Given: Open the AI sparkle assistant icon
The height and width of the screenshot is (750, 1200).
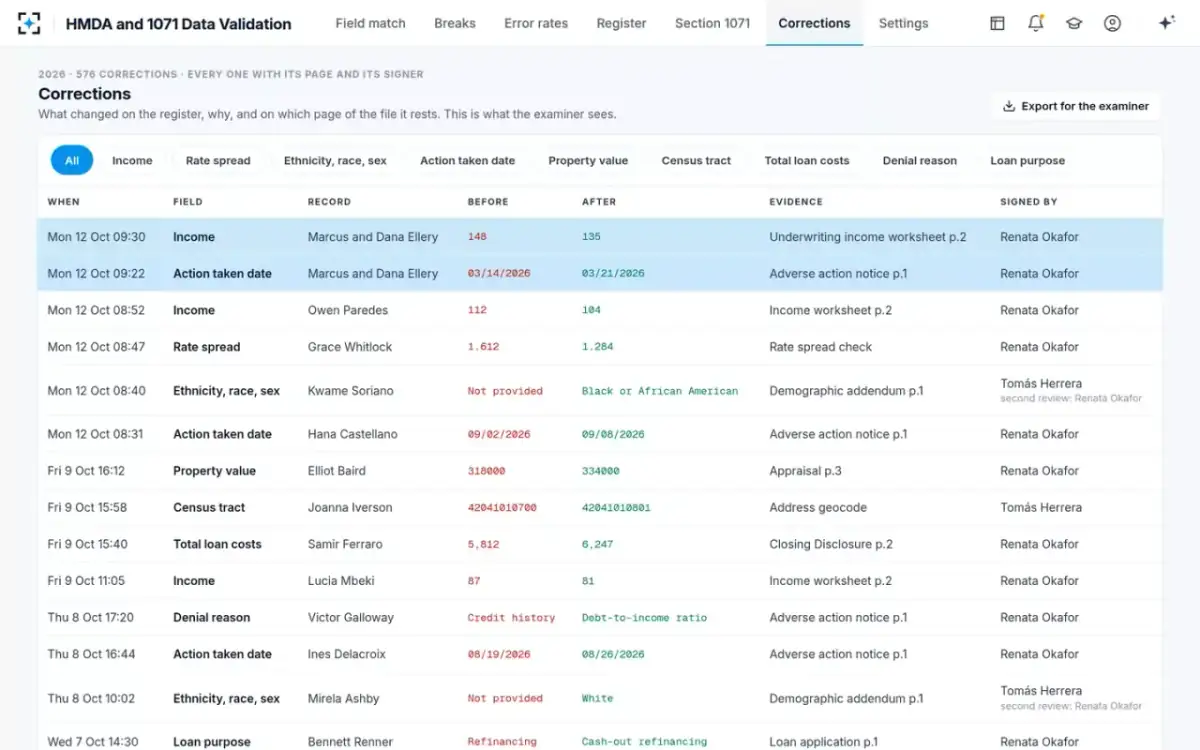Looking at the screenshot, I should pyautogui.click(x=1166, y=23).
